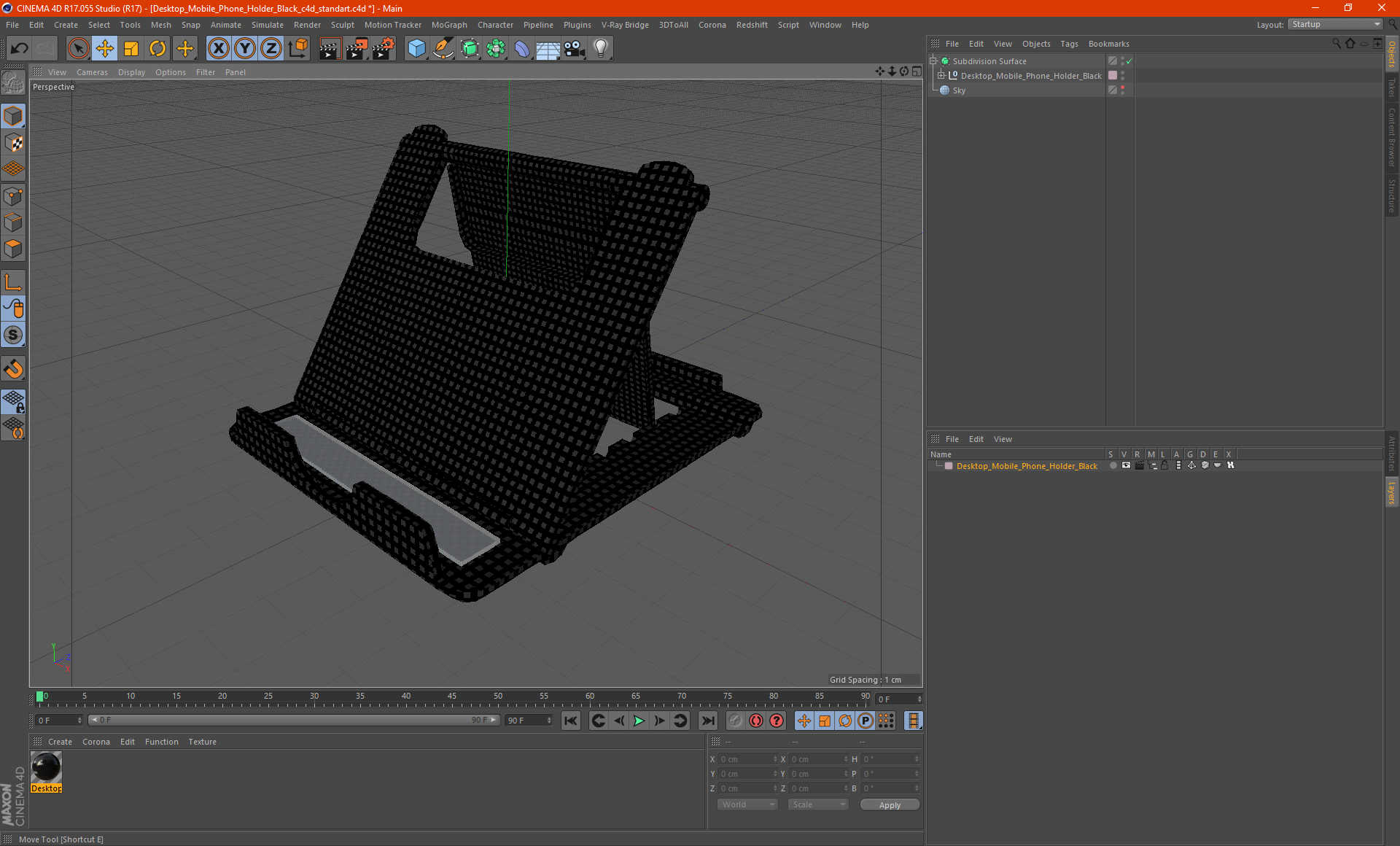
Task: Select the Move tool in toolbar
Action: pos(104,49)
